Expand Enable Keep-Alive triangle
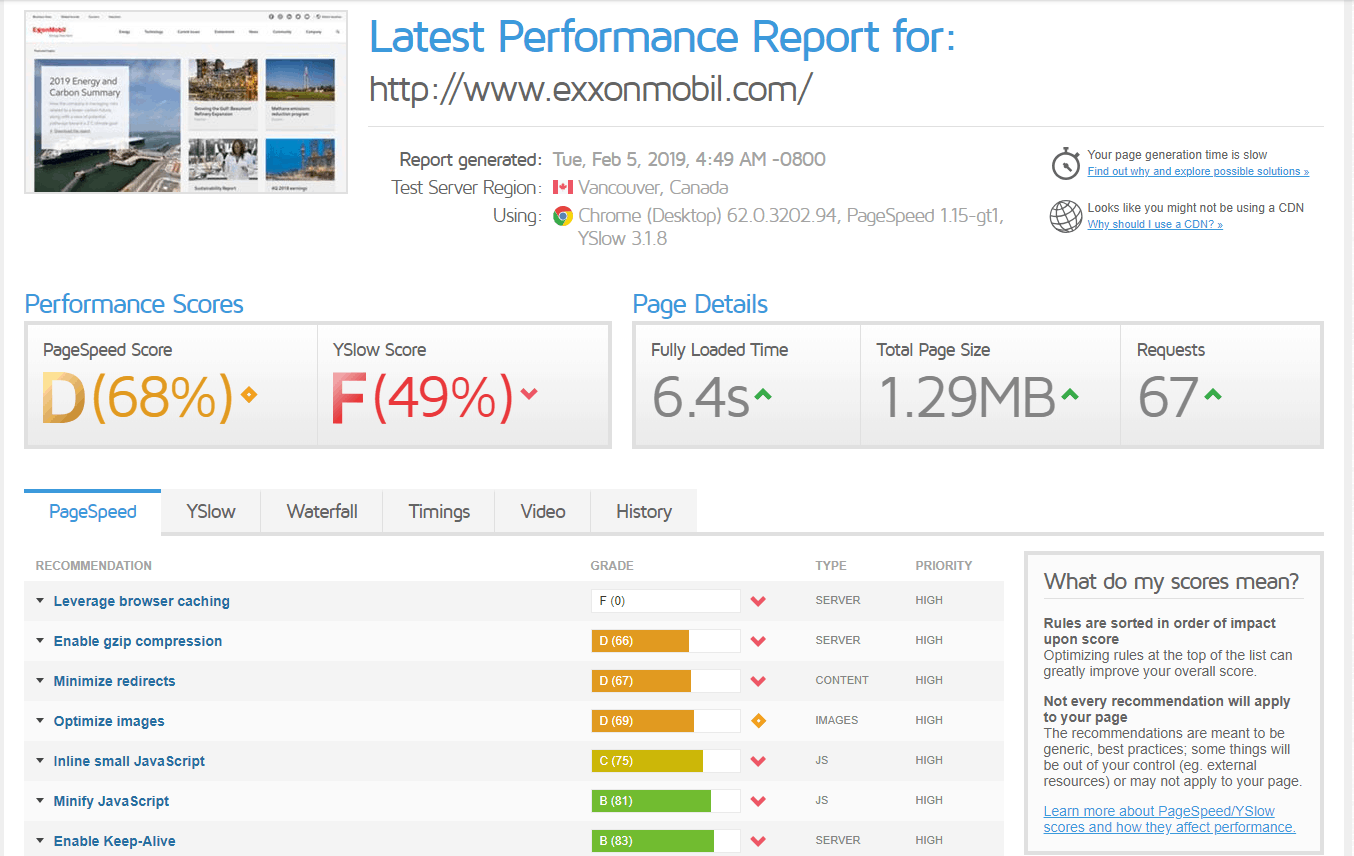Image resolution: width=1354 pixels, height=856 pixels. (x=40, y=841)
